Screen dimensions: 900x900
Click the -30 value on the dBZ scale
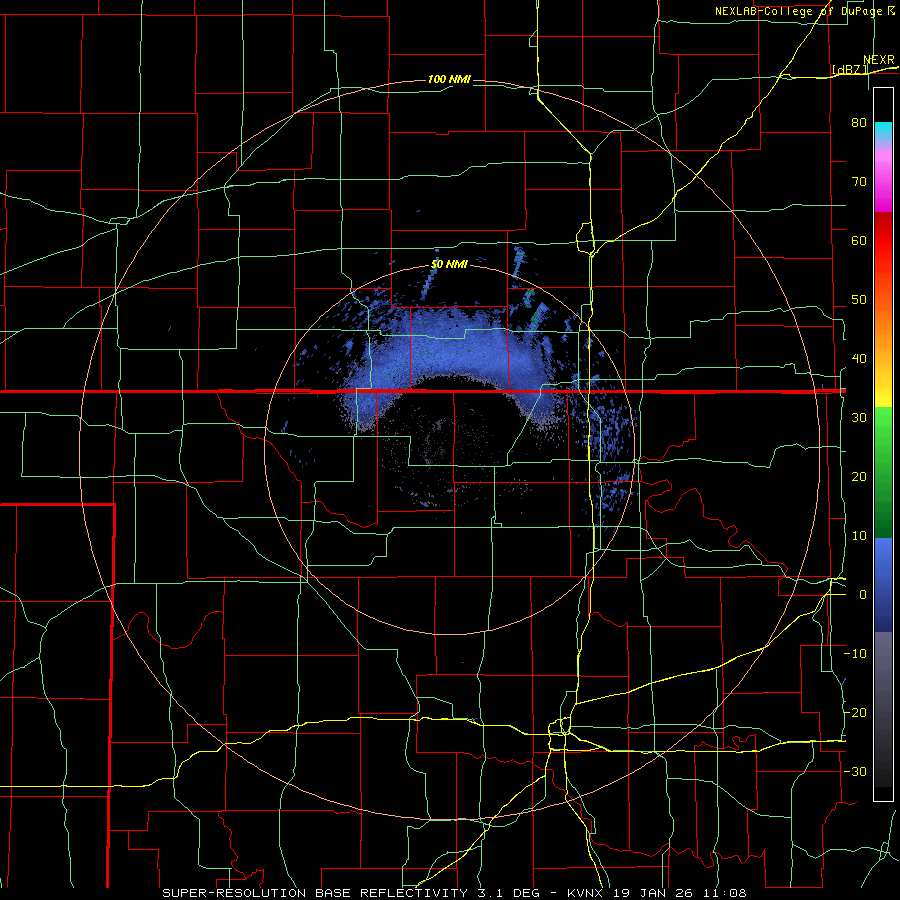pyautogui.click(x=855, y=771)
